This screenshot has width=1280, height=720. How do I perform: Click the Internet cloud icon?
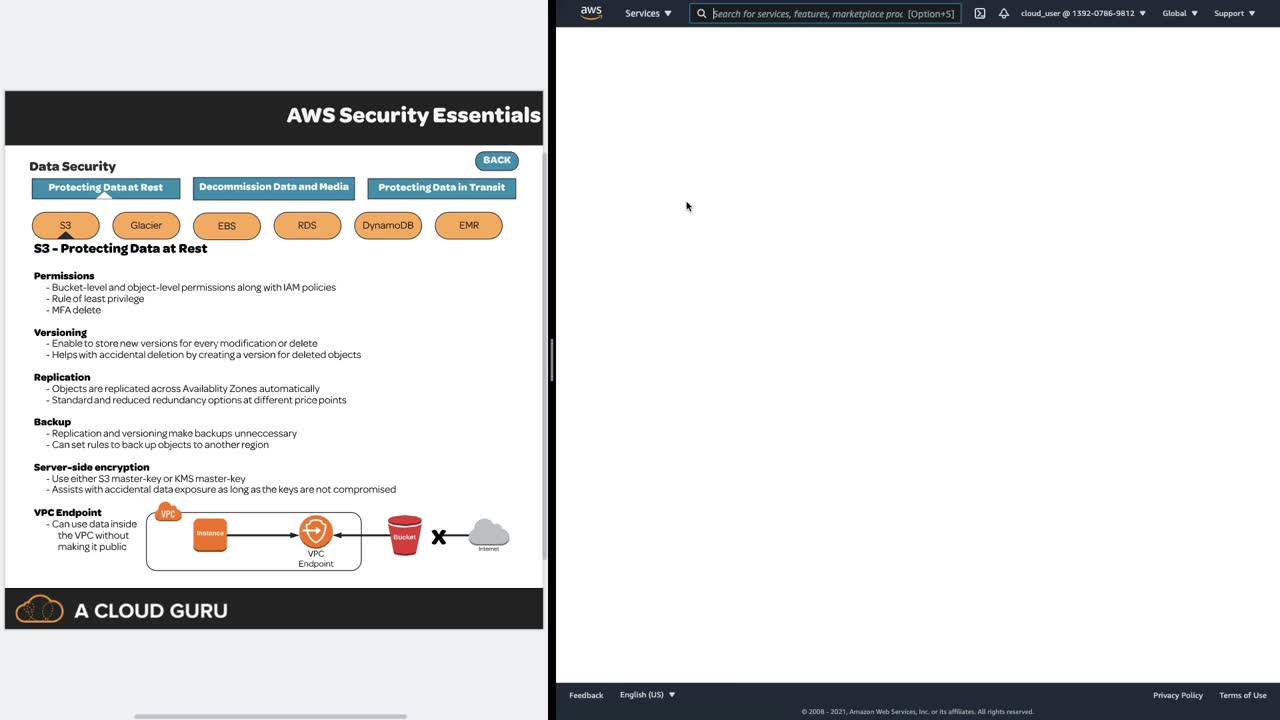489,533
